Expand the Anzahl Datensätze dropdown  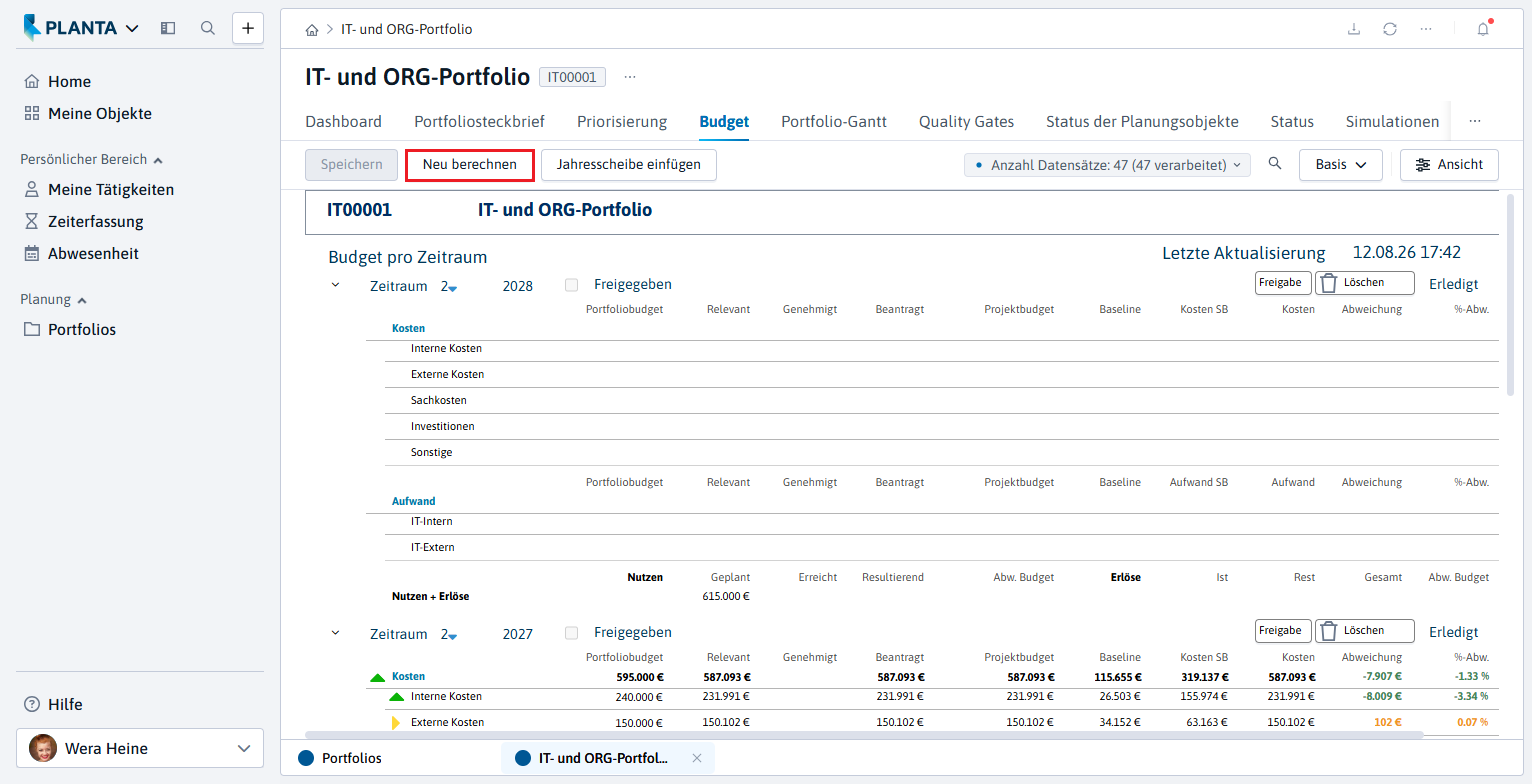(x=1107, y=165)
